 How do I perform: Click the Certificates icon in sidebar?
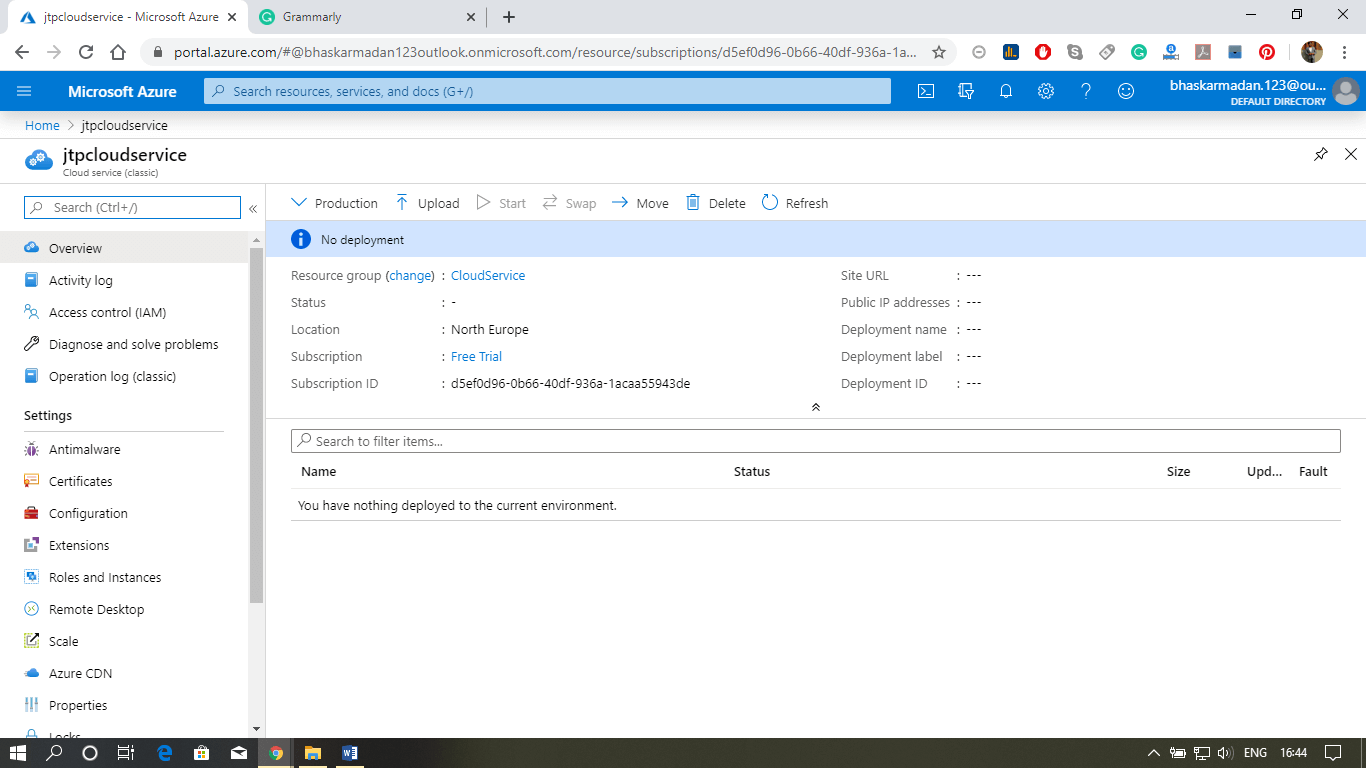click(31, 481)
